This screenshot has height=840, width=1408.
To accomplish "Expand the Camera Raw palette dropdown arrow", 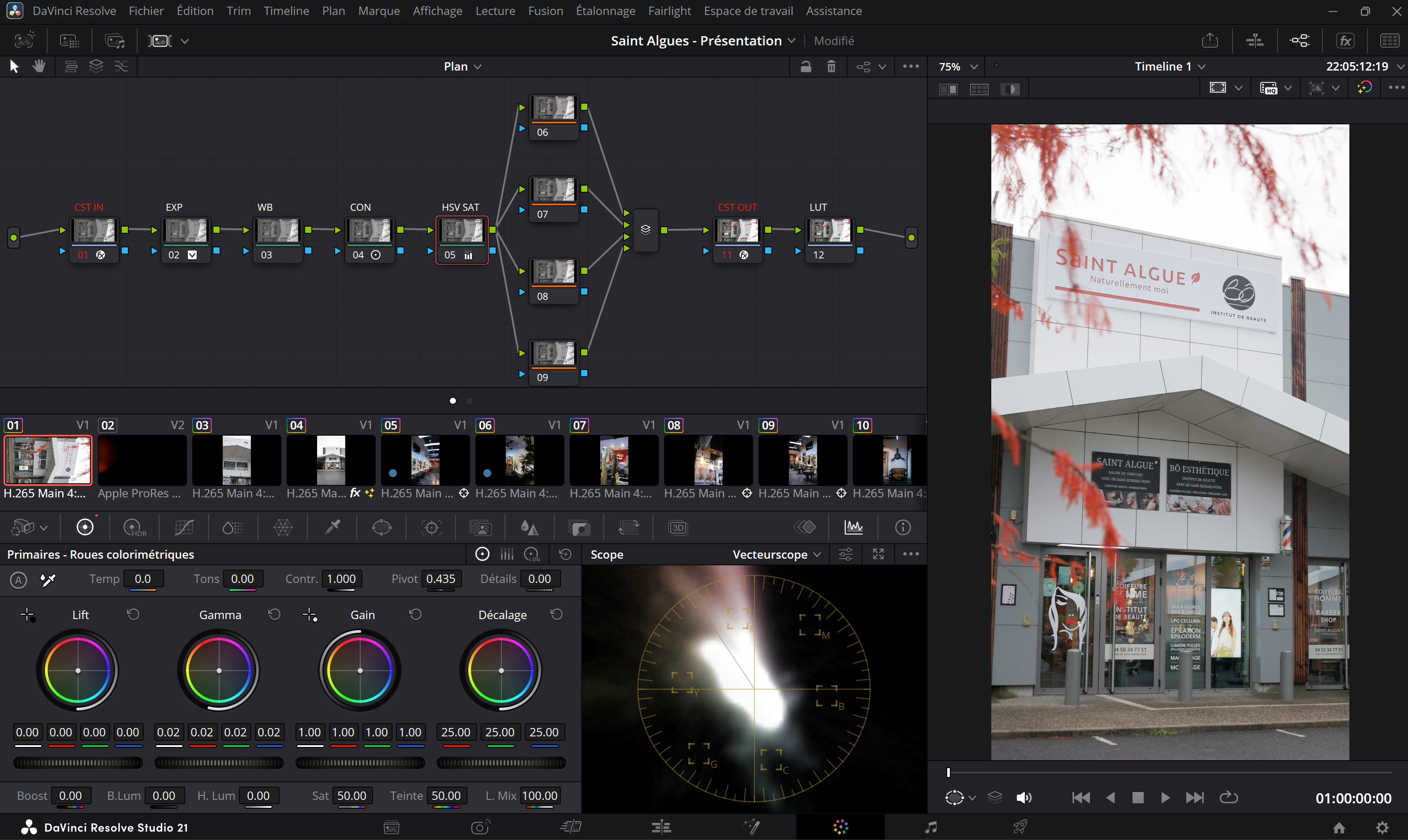I will coord(44,527).
